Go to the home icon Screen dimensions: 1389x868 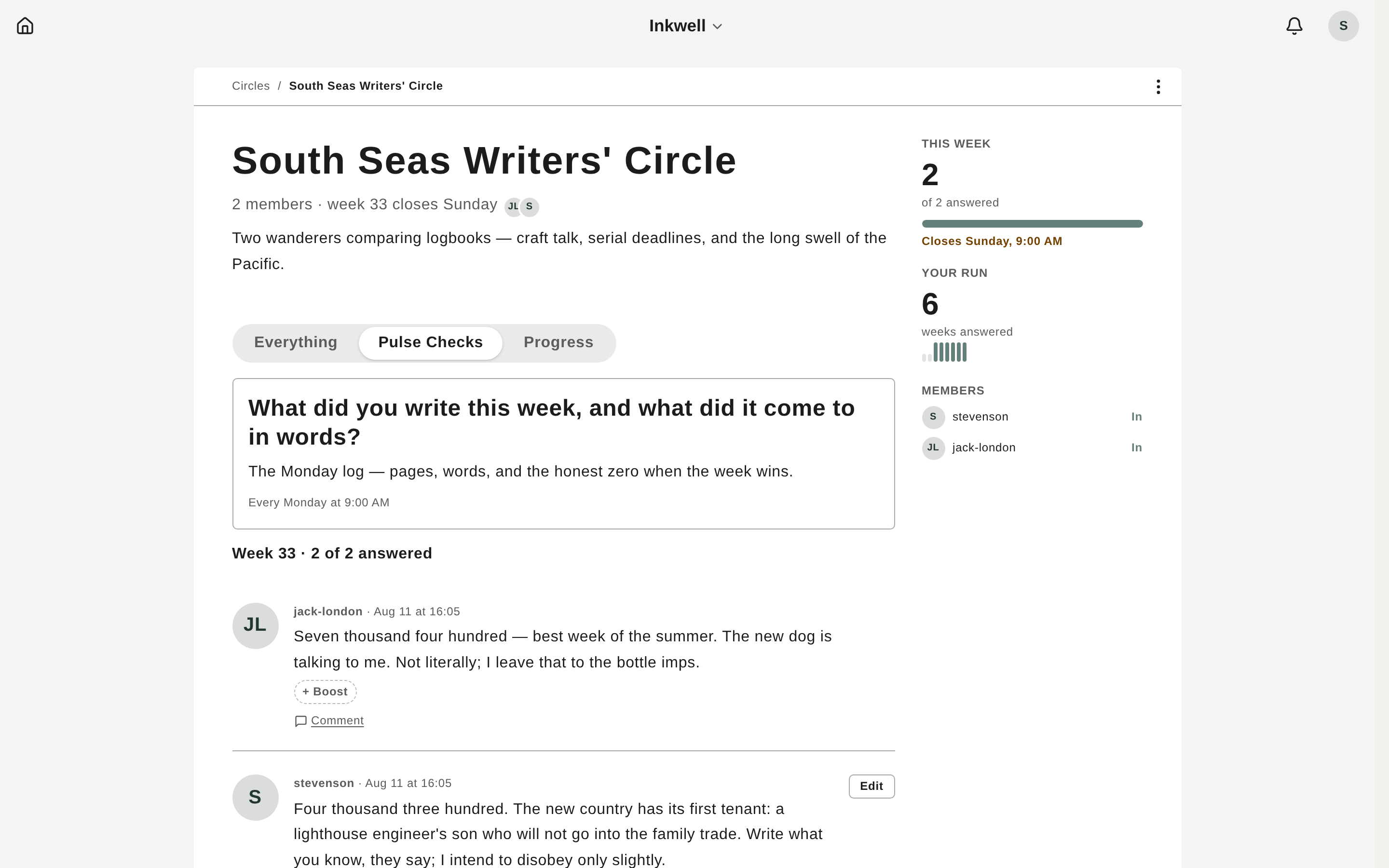coord(25,26)
